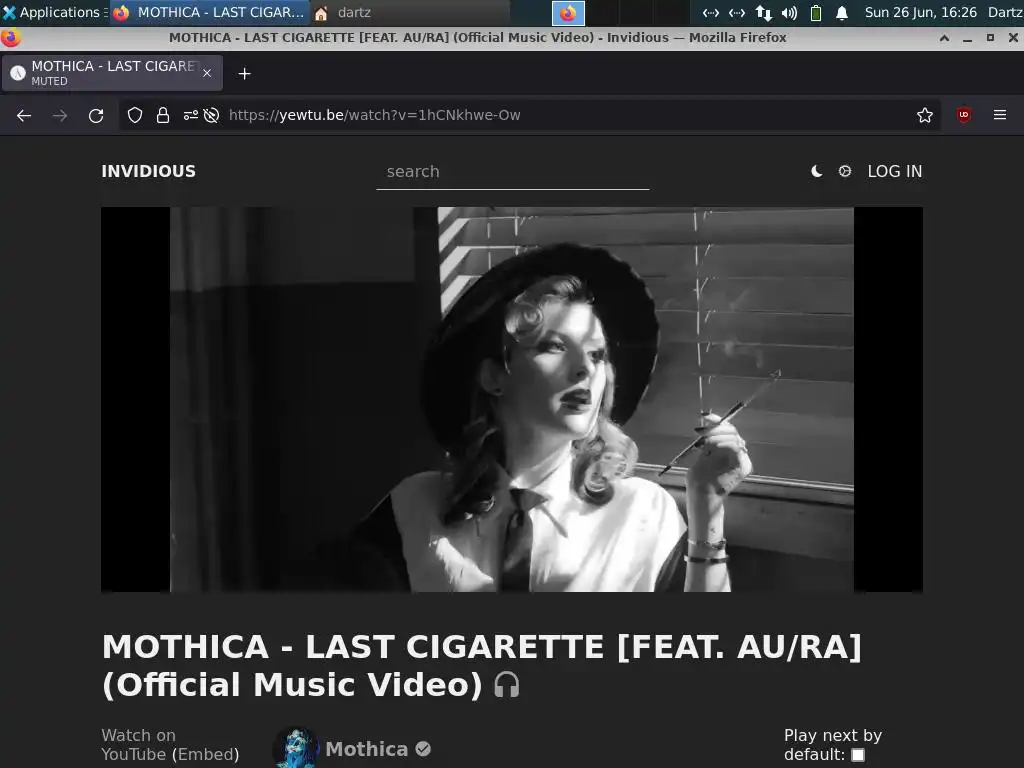This screenshot has height=768, width=1024.
Task: Click the forward navigation arrow
Action: coord(60,116)
